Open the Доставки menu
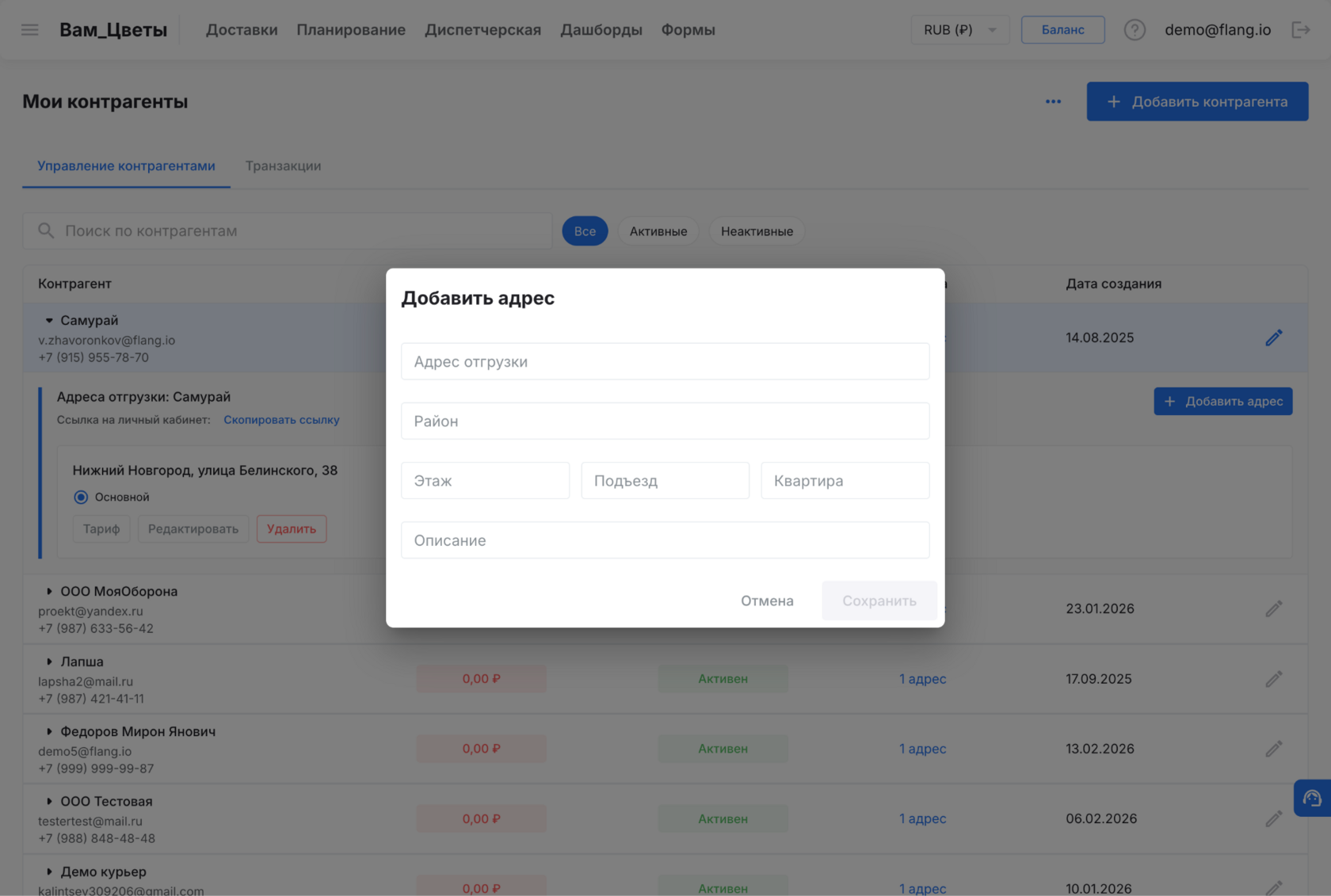The height and width of the screenshot is (896, 1331). [242, 29]
